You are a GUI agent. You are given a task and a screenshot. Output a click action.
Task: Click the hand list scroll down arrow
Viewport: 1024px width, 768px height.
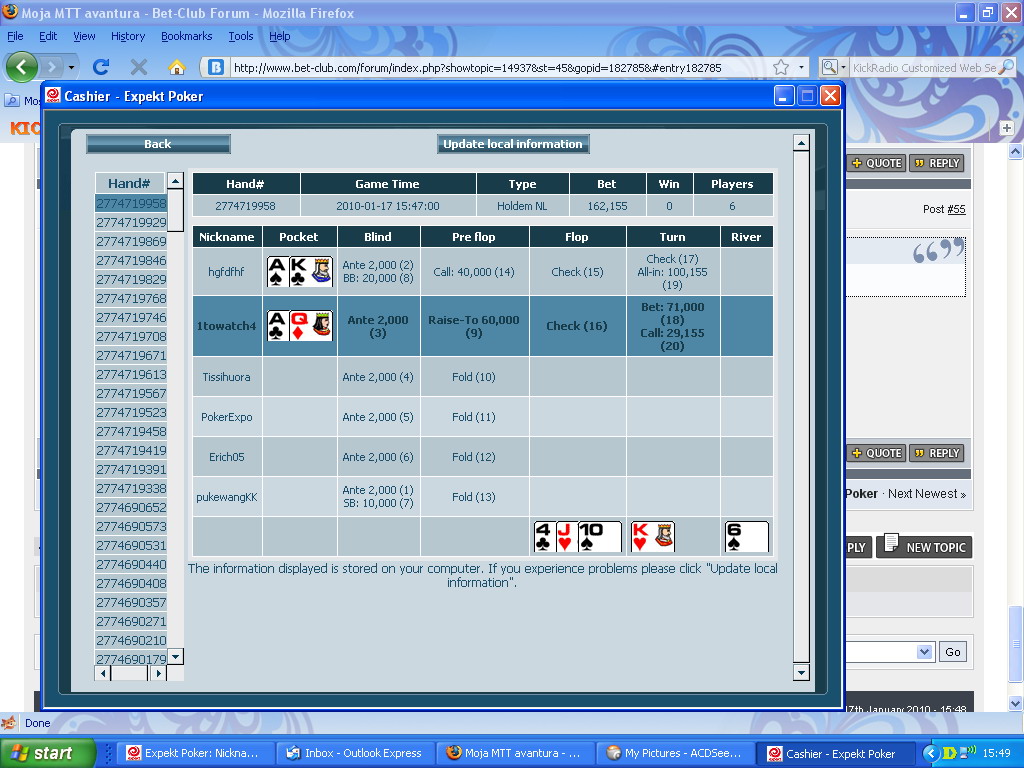click(175, 656)
